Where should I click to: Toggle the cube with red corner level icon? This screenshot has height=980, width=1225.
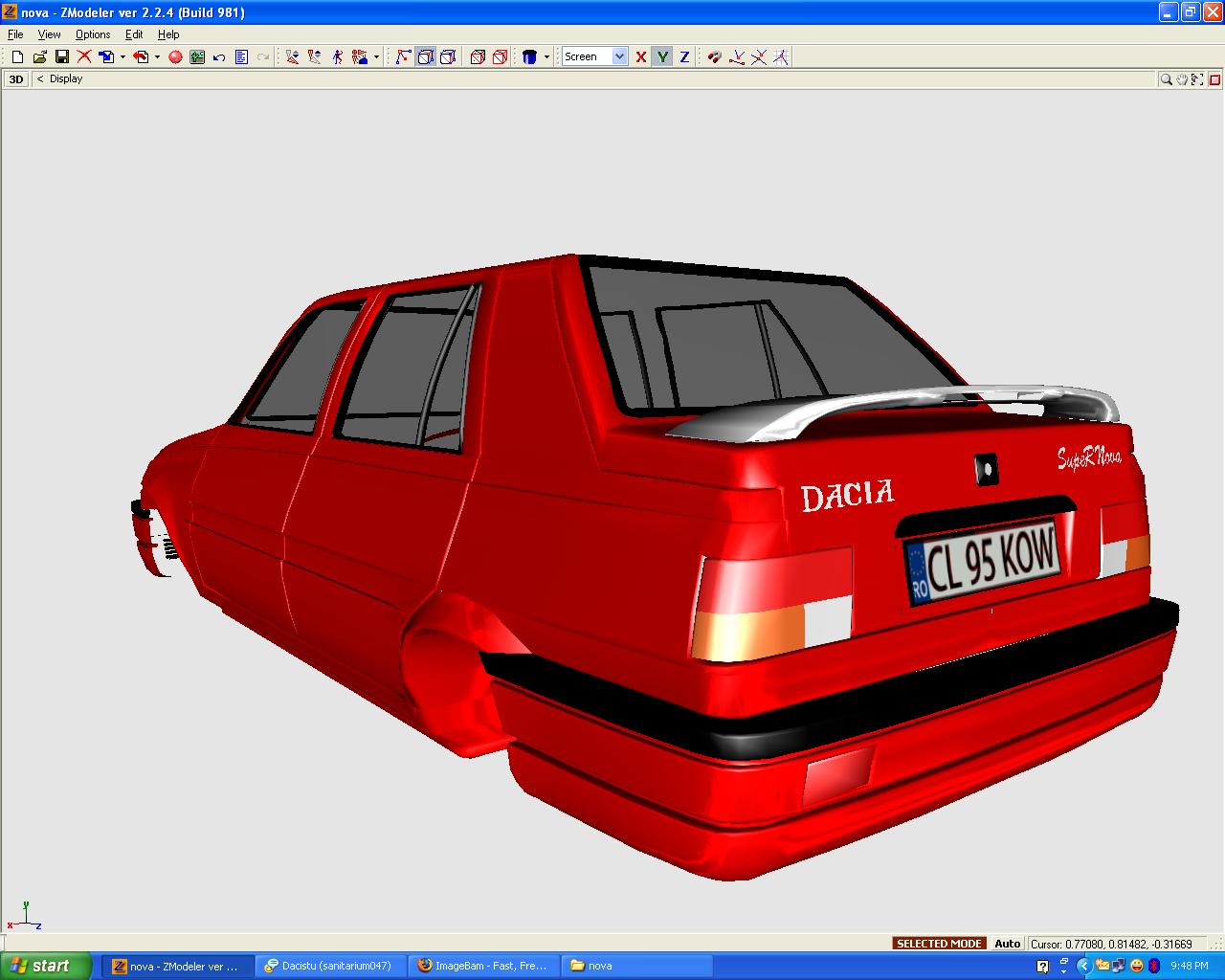coord(447,57)
